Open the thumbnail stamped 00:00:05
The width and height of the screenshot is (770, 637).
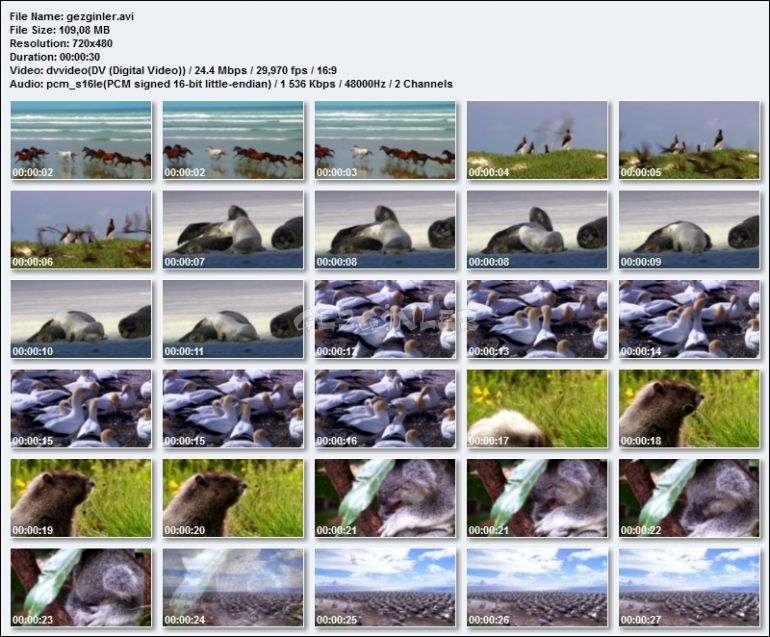[689, 140]
